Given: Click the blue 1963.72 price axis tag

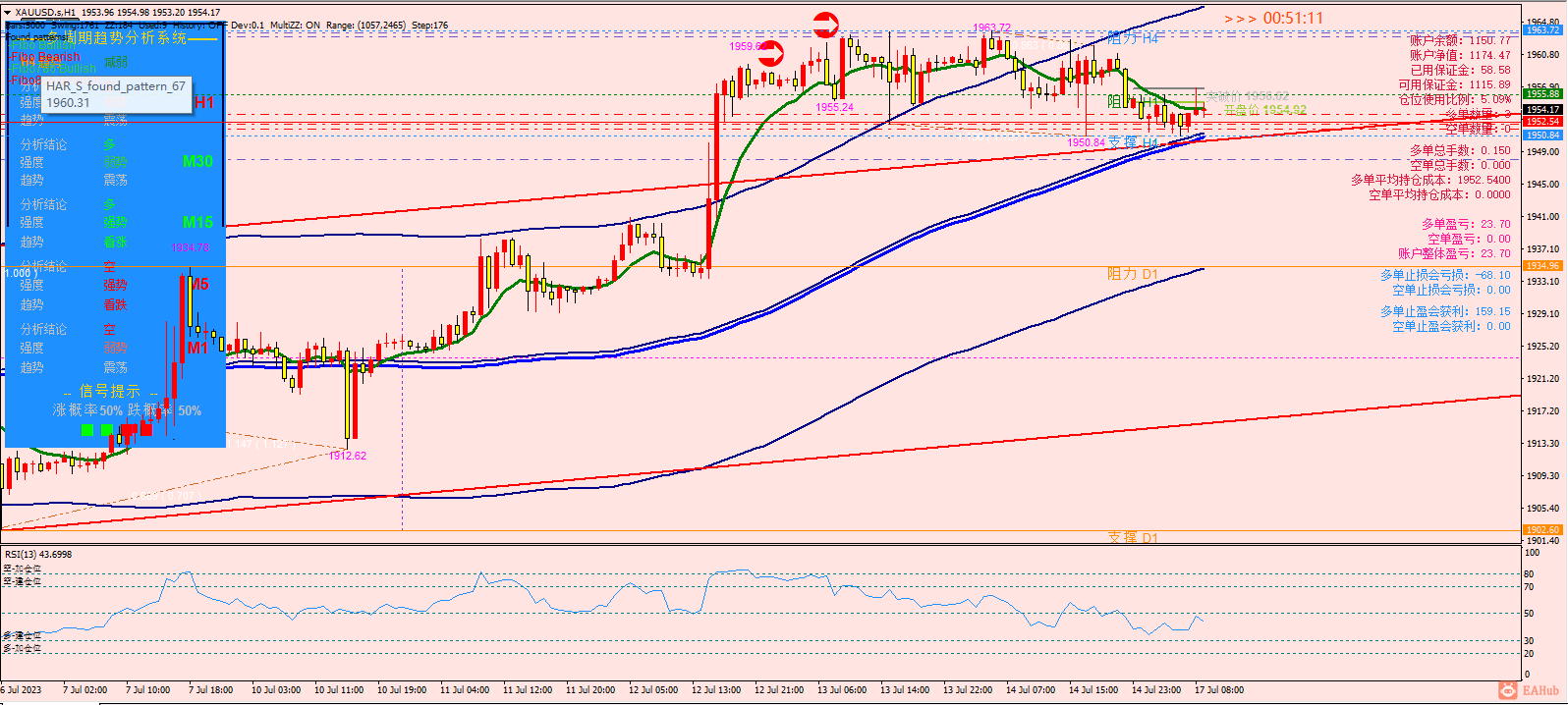Looking at the screenshot, I should pyautogui.click(x=1542, y=30).
